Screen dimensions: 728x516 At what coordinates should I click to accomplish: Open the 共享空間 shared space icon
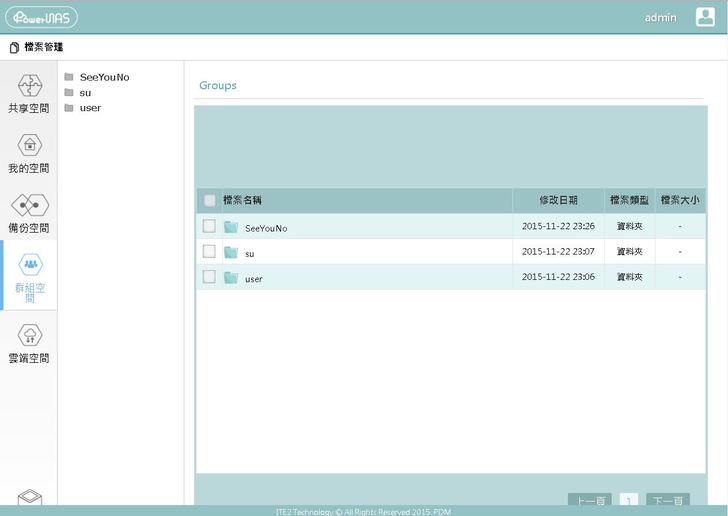pos(29,85)
